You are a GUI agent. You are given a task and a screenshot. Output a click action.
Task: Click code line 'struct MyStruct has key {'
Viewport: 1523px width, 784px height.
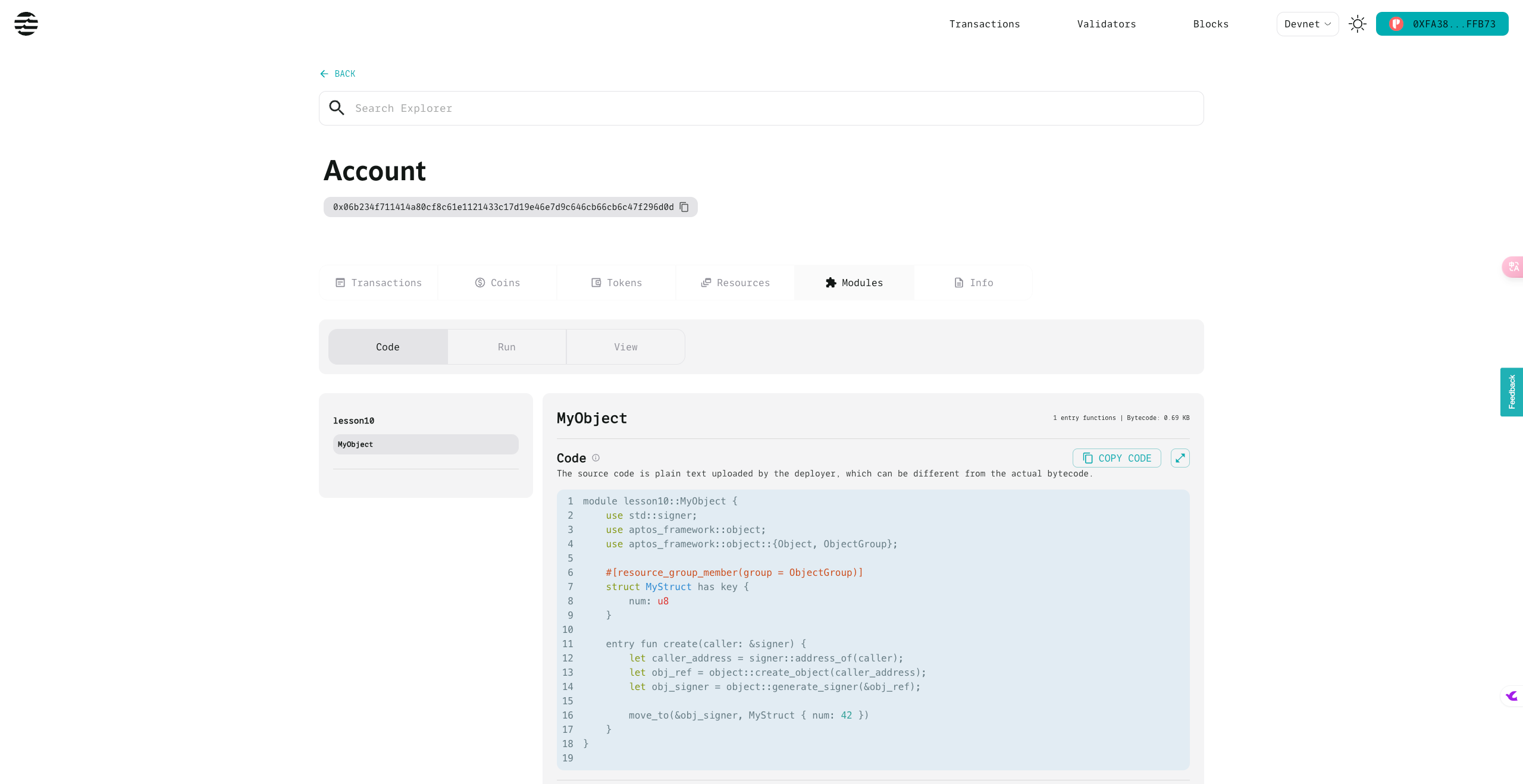678,587
